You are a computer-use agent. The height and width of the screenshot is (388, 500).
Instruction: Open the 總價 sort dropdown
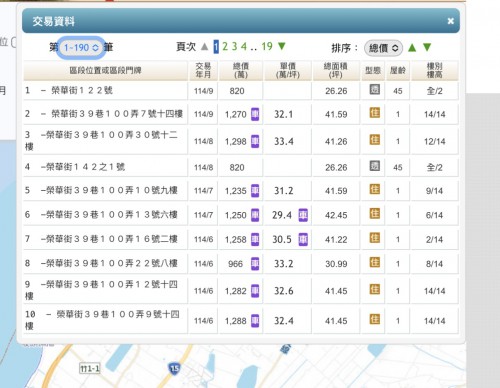click(383, 48)
